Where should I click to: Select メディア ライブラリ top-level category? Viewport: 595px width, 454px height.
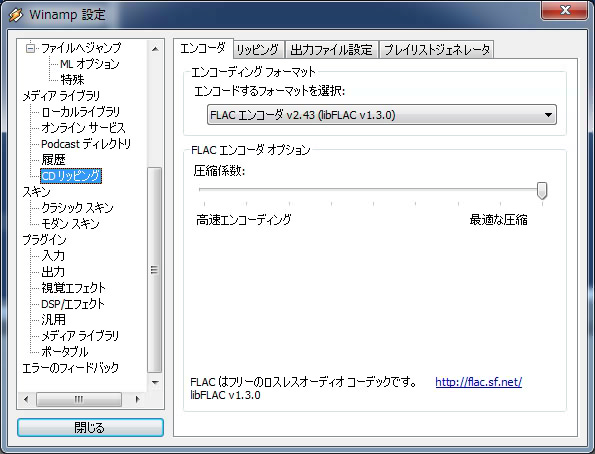pos(61,96)
